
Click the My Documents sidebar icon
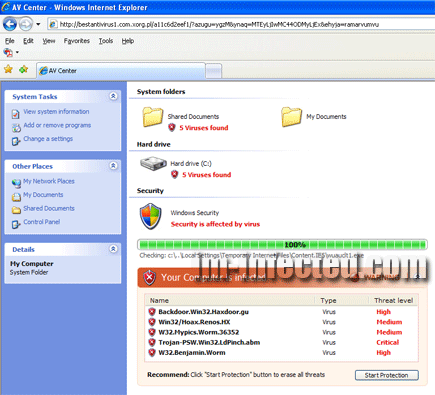16,197
